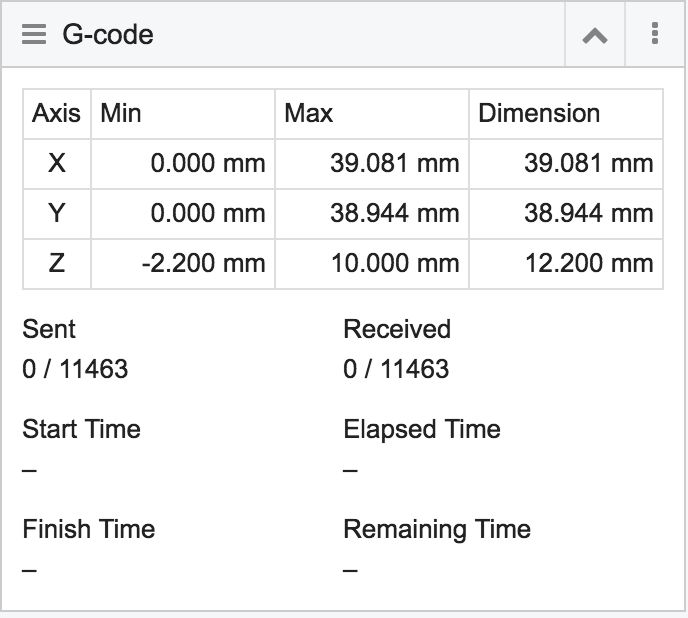The width and height of the screenshot is (688, 618).
Task: Select the Min column header
Action: click(x=119, y=113)
